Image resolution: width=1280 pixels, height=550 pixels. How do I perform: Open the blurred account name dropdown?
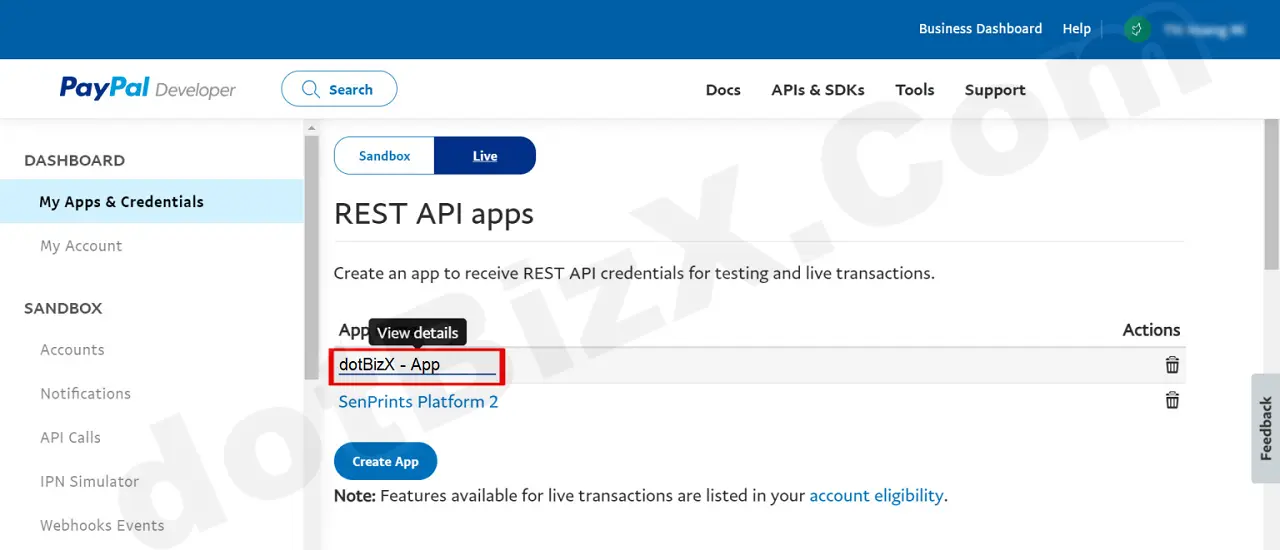click(1203, 30)
